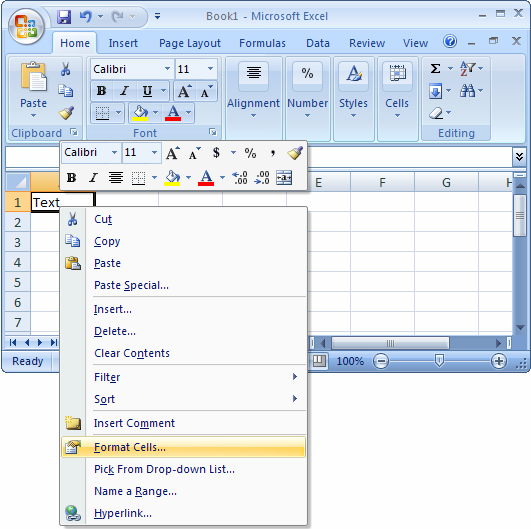Open mini toolbar font size dropdown

[x=154, y=152]
